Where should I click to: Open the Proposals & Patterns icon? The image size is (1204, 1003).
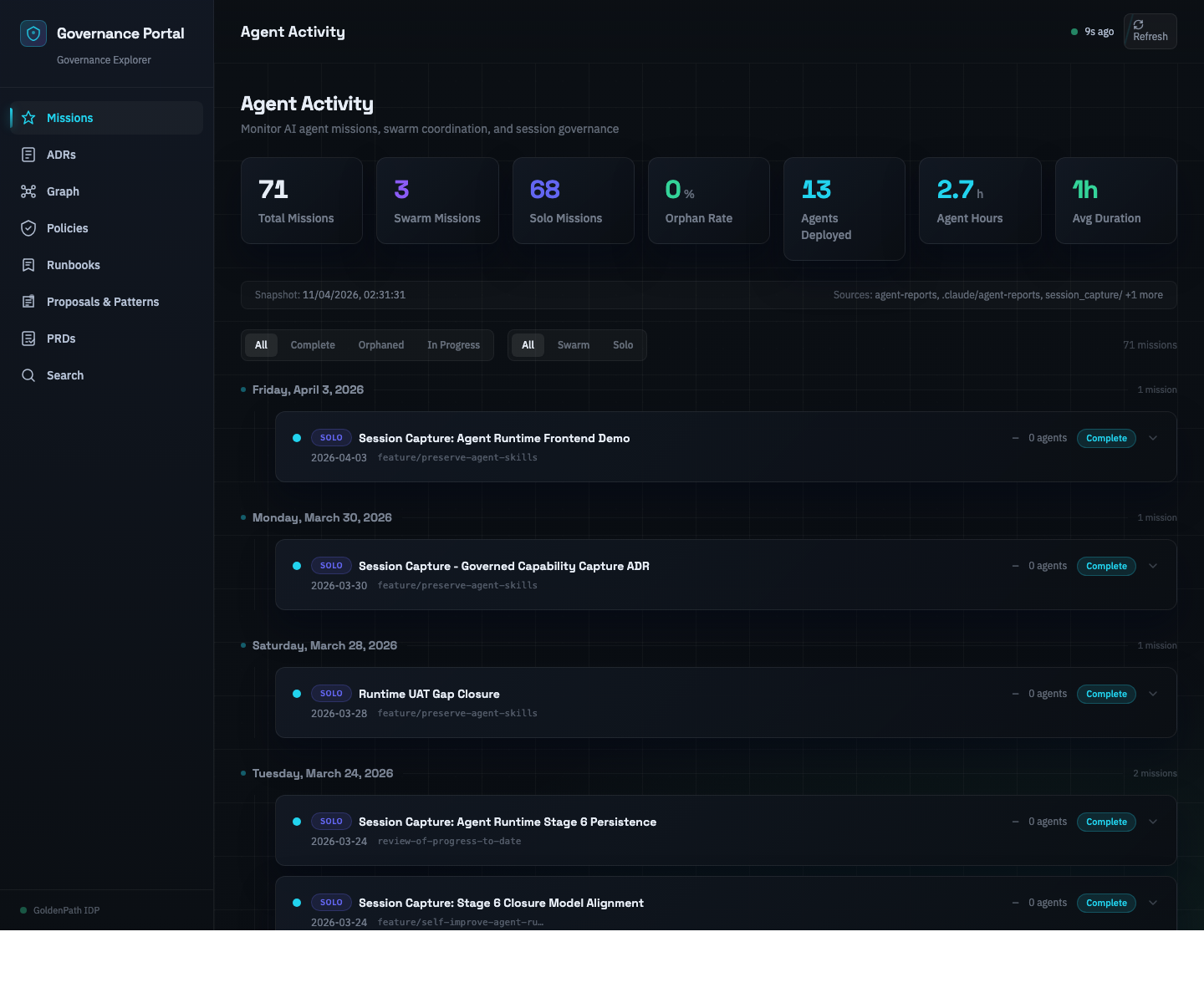pos(28,302)
